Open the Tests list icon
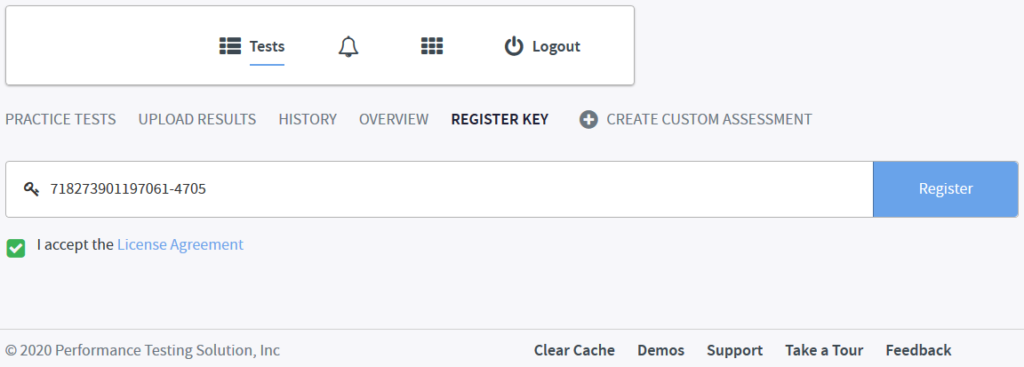 [x=230, y=46]
